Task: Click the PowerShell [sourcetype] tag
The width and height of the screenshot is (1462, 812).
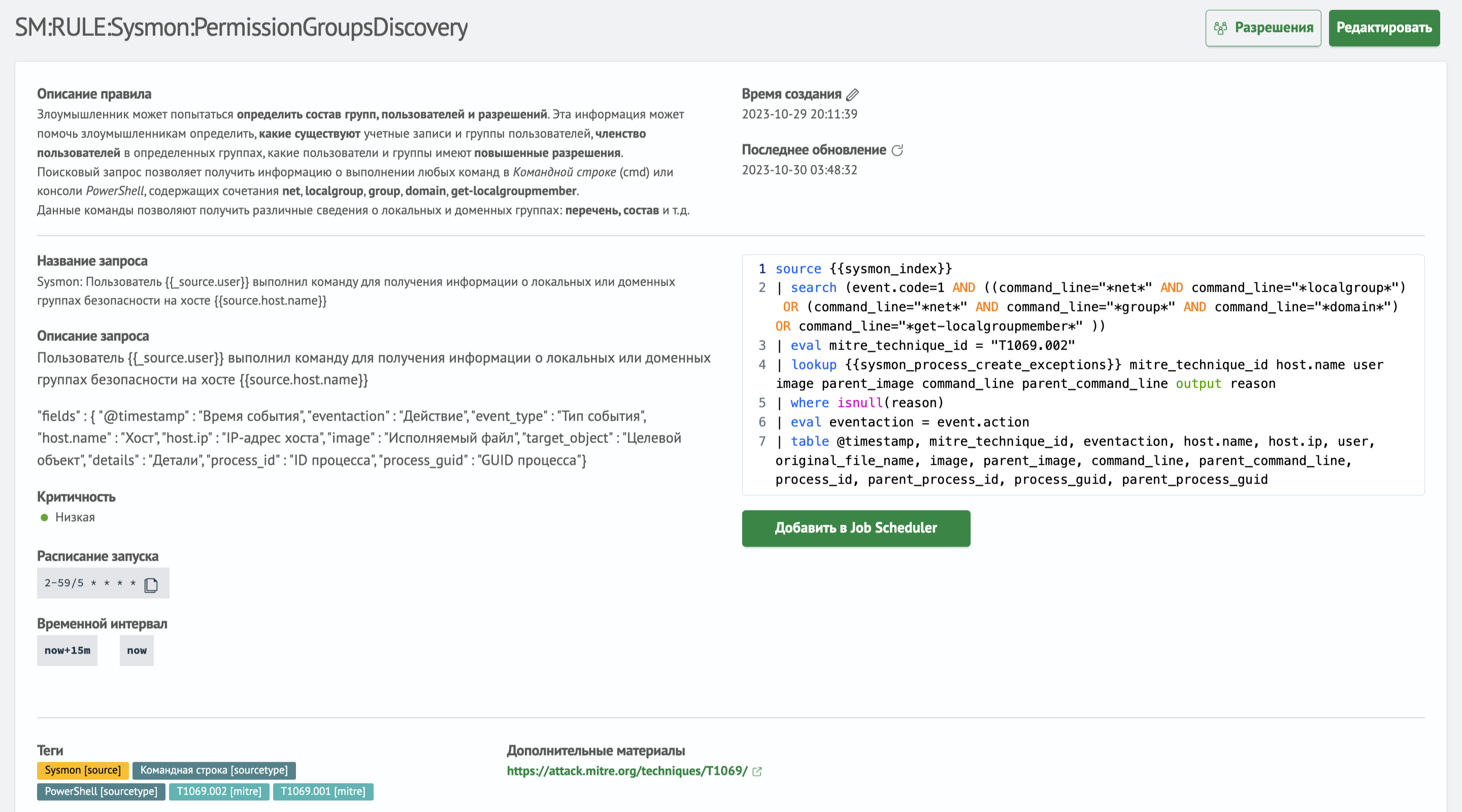Action: (x=101, y=792)
